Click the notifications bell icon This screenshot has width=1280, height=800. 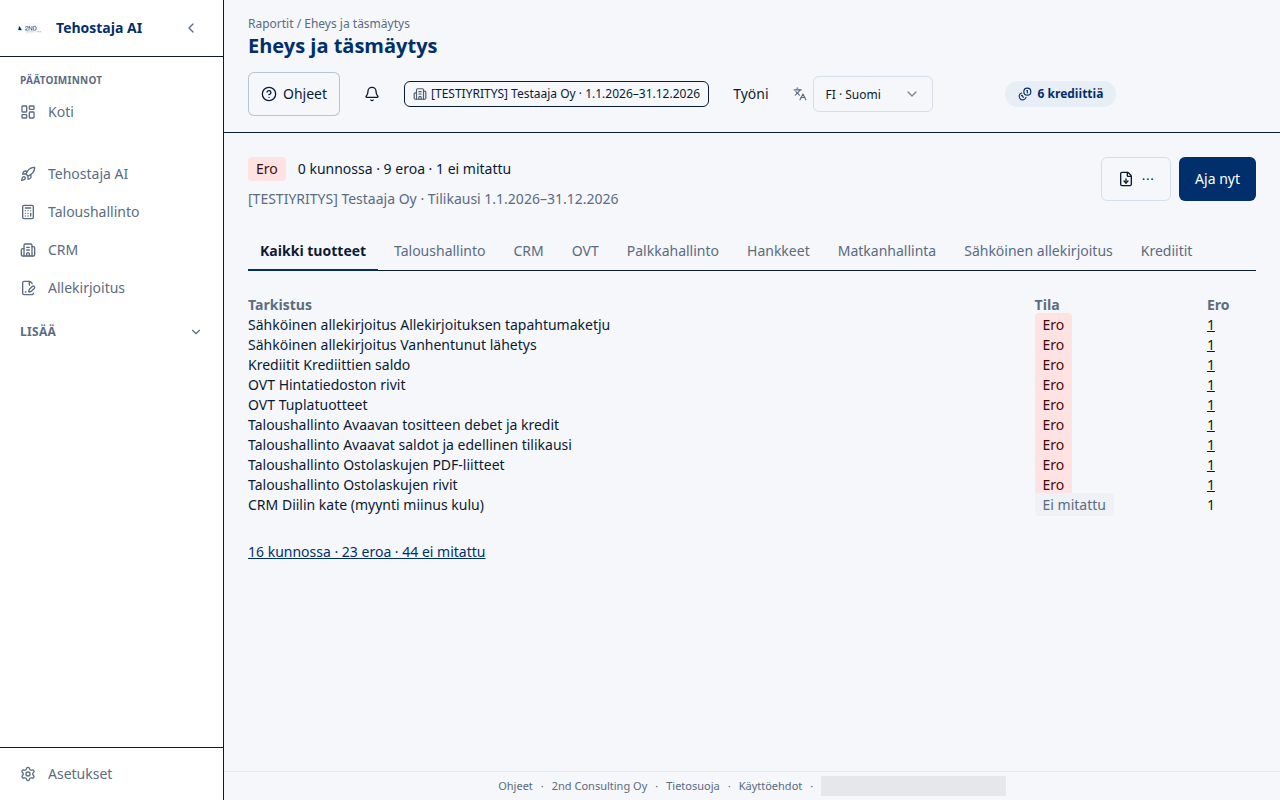click(372, 94)
